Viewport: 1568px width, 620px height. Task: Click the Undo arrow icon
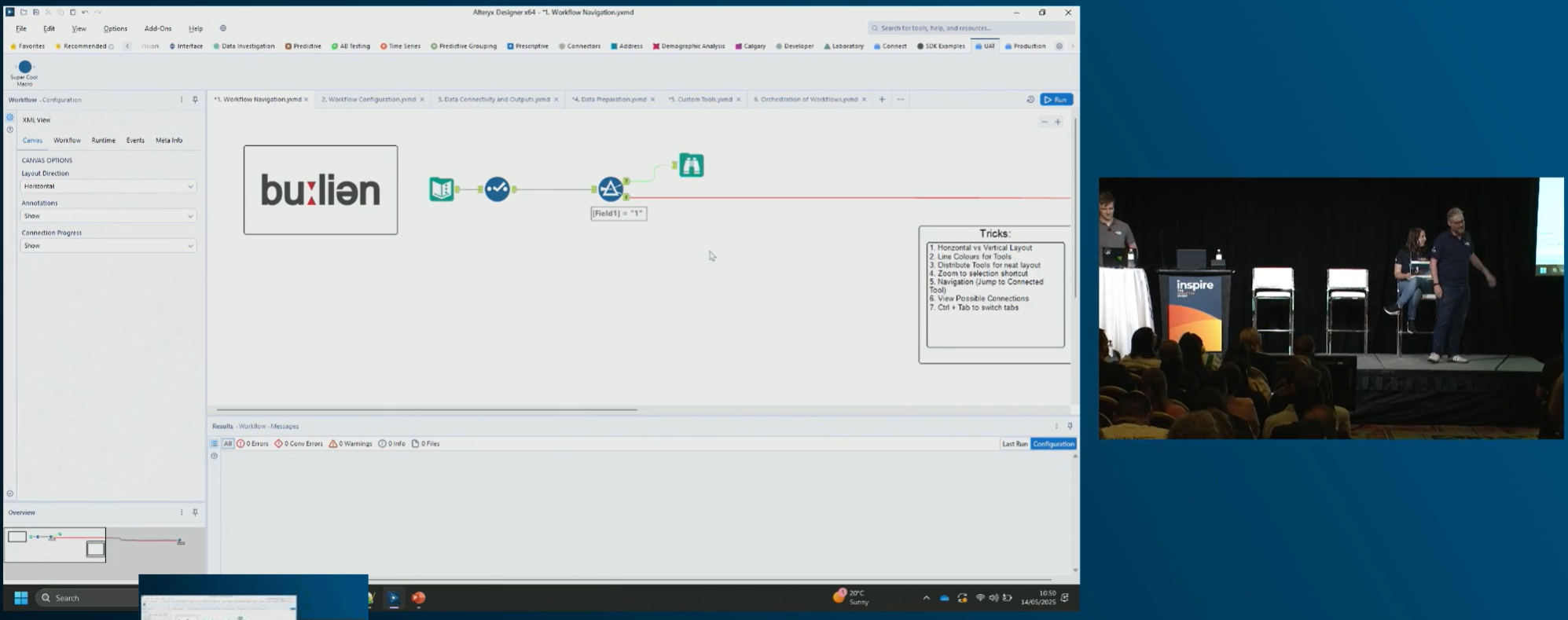pos(85,12)
